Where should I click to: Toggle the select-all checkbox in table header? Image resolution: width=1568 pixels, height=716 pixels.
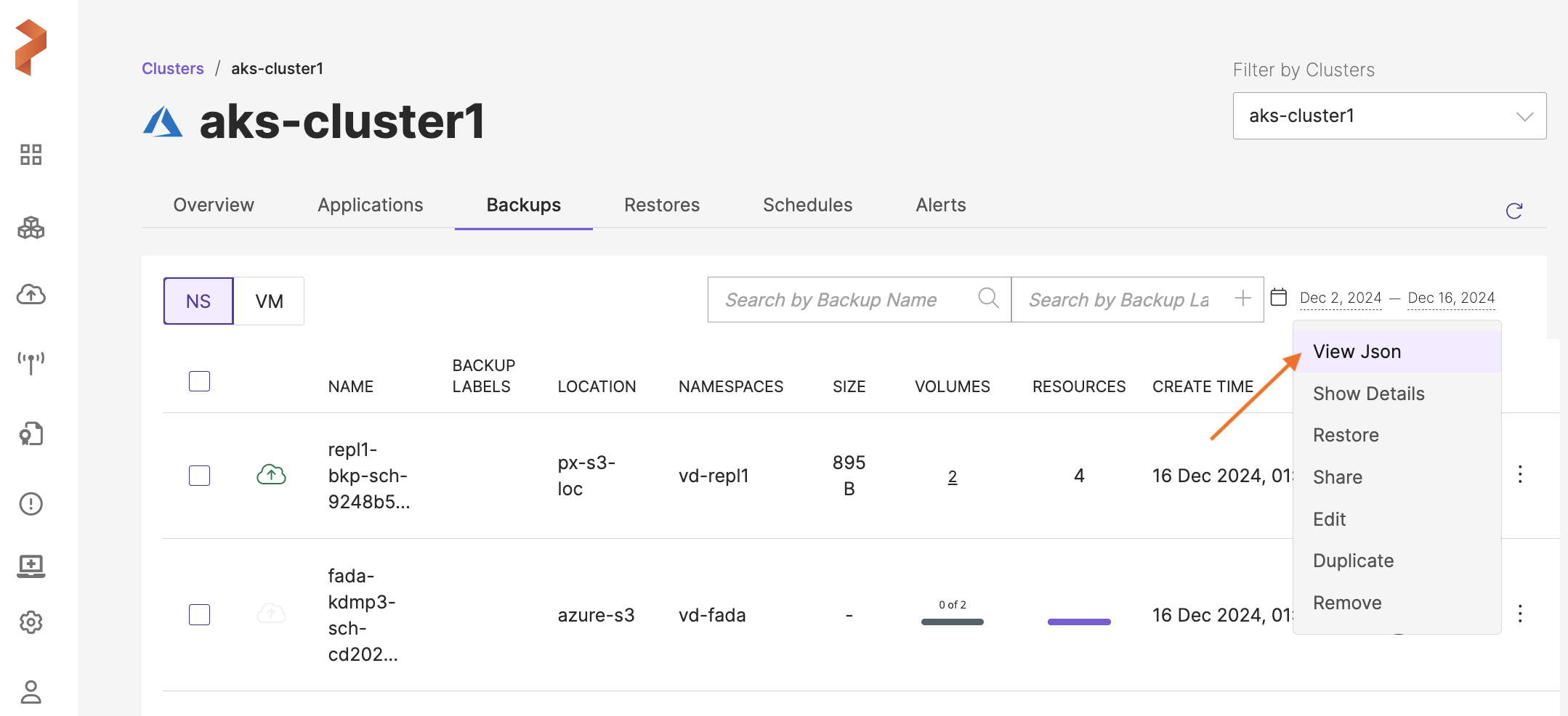coord(199,381)
